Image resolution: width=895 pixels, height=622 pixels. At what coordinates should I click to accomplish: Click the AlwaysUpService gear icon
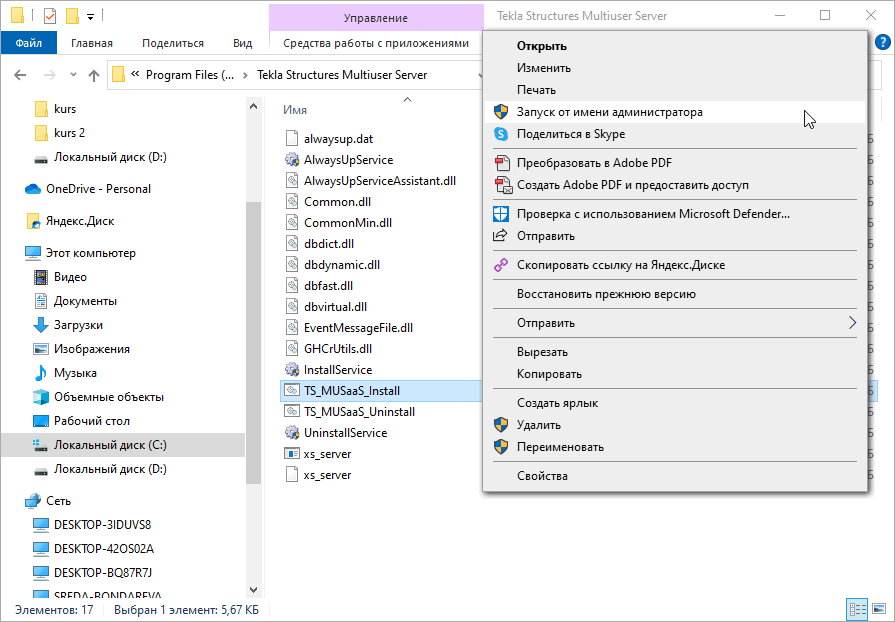click(292, 160)
